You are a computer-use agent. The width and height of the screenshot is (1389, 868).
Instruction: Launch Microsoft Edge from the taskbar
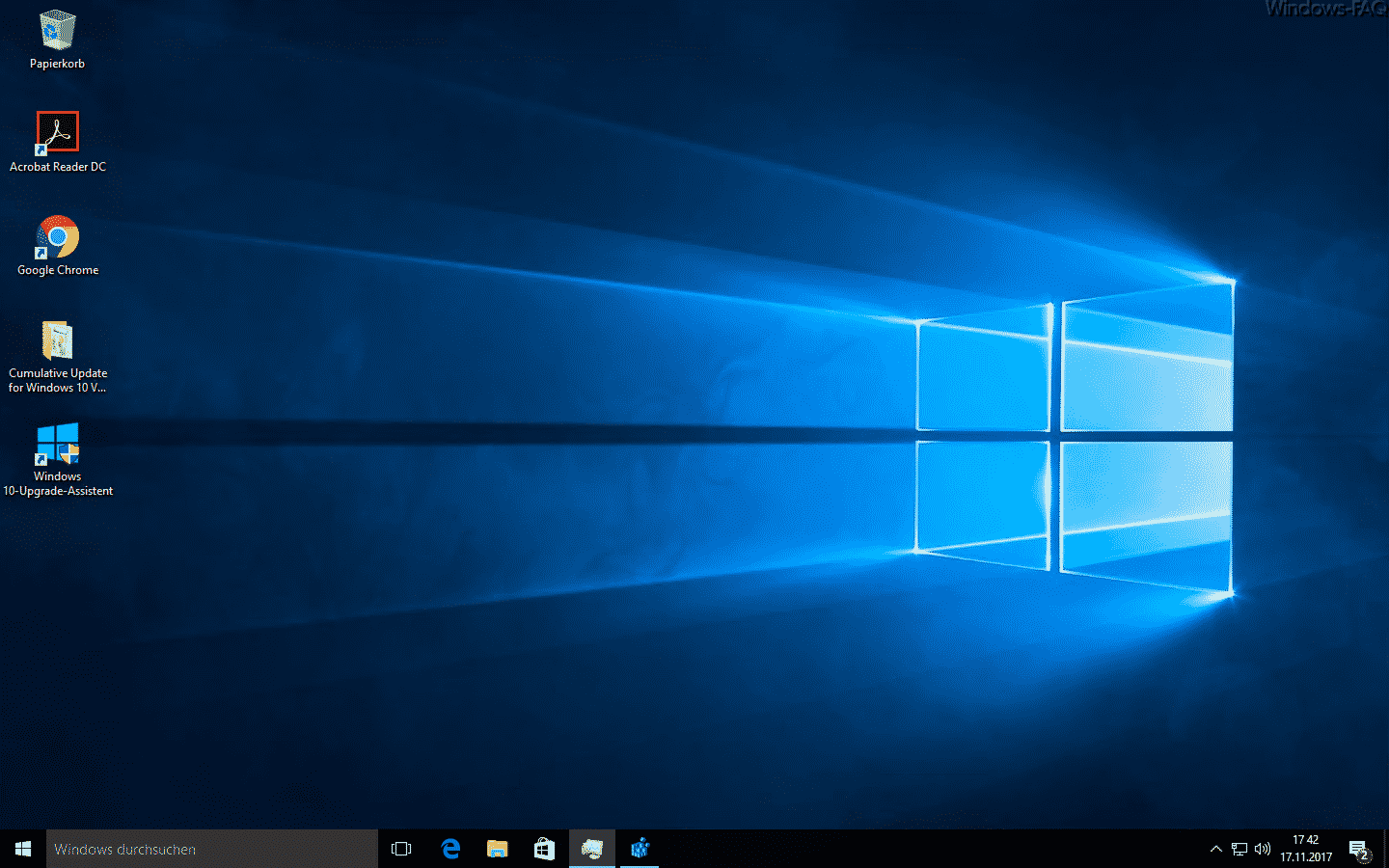[449, 849]
